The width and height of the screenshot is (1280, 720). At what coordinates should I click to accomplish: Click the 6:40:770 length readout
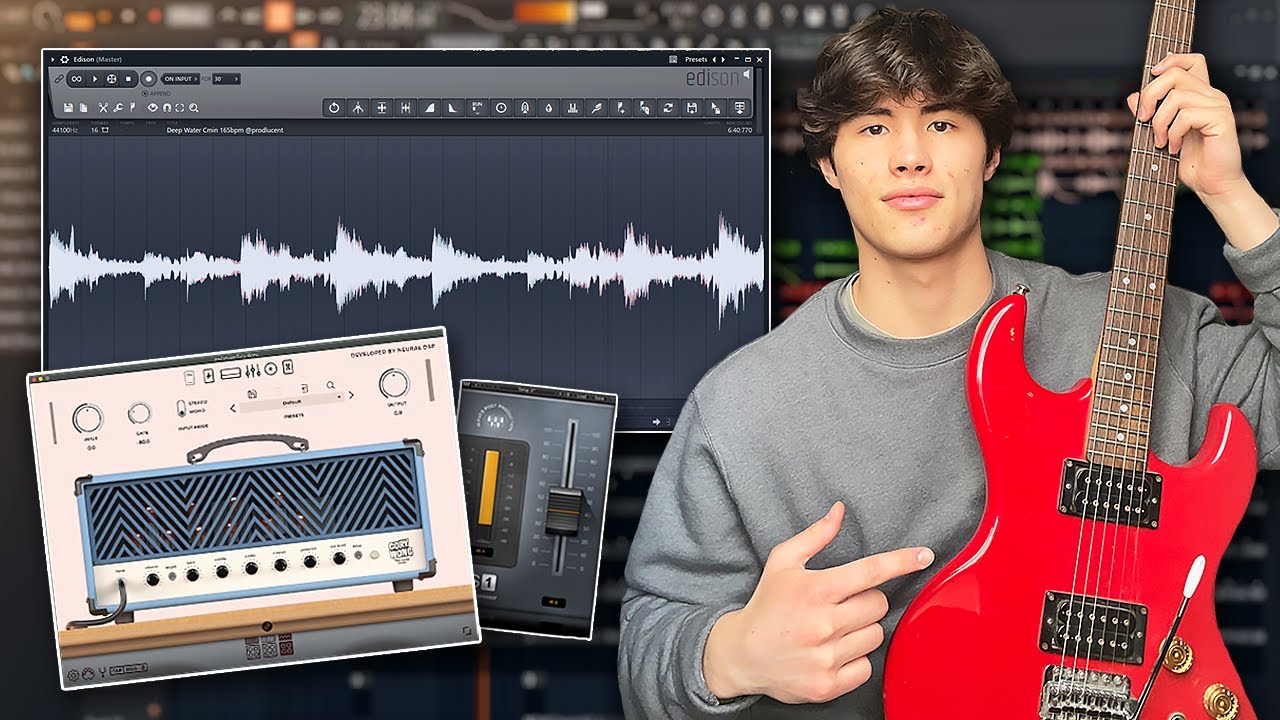[x=740, y=130]
